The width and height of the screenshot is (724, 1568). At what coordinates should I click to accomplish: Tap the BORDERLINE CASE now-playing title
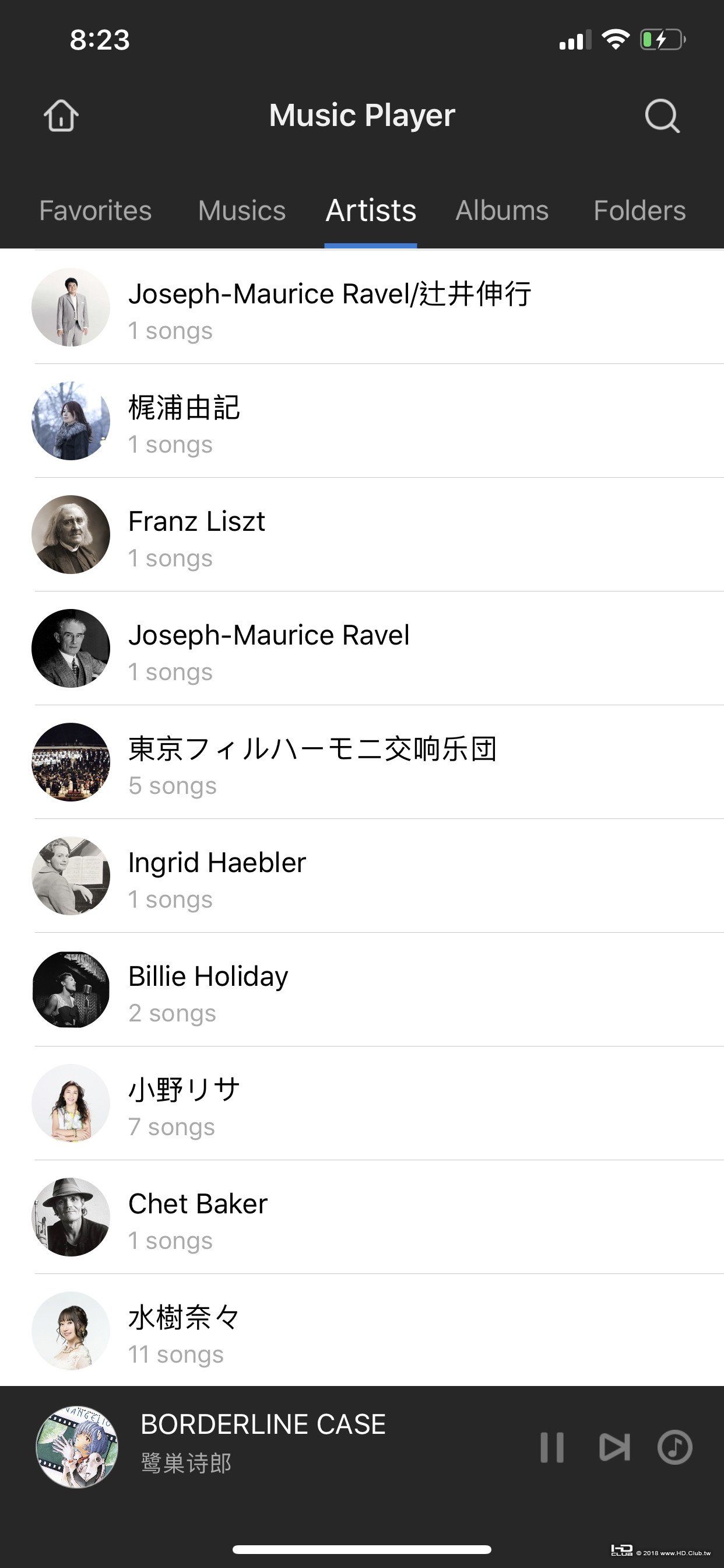click(263, 1425)
